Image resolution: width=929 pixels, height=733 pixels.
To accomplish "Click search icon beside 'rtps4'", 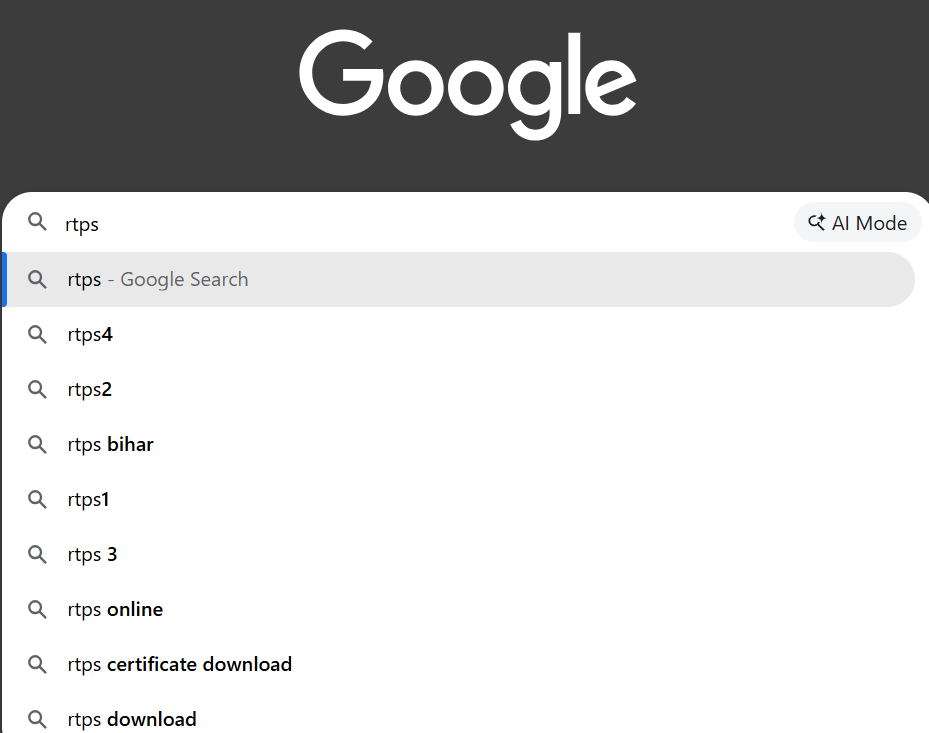I will coord(37,335).
